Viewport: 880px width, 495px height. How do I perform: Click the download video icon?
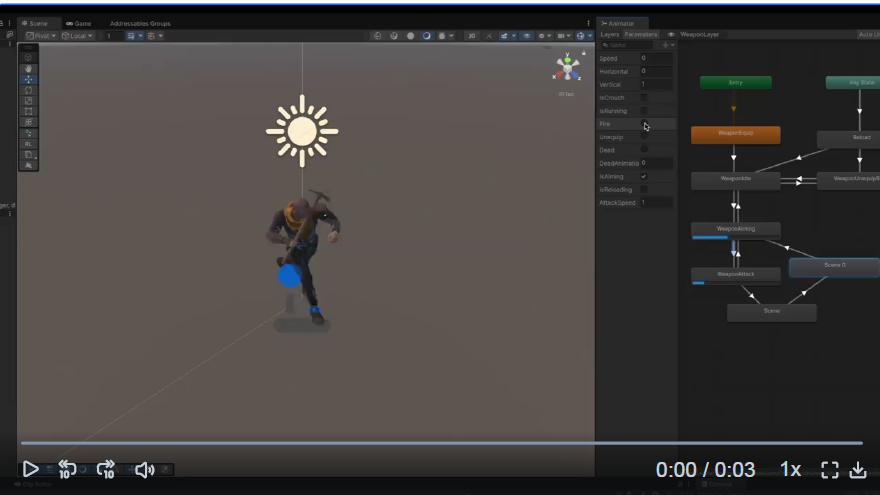(857, 470)
